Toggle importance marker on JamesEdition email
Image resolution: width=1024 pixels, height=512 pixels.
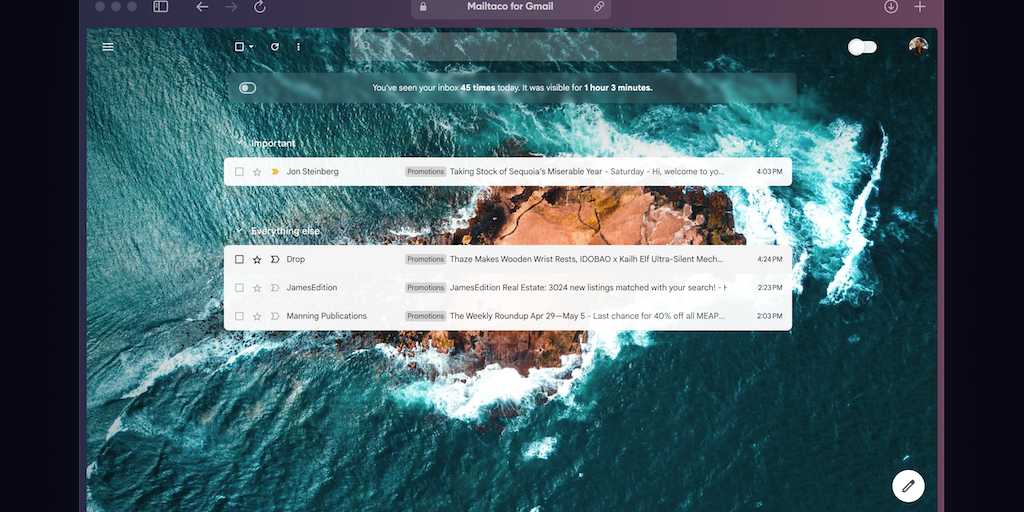(x=275, y=288)
